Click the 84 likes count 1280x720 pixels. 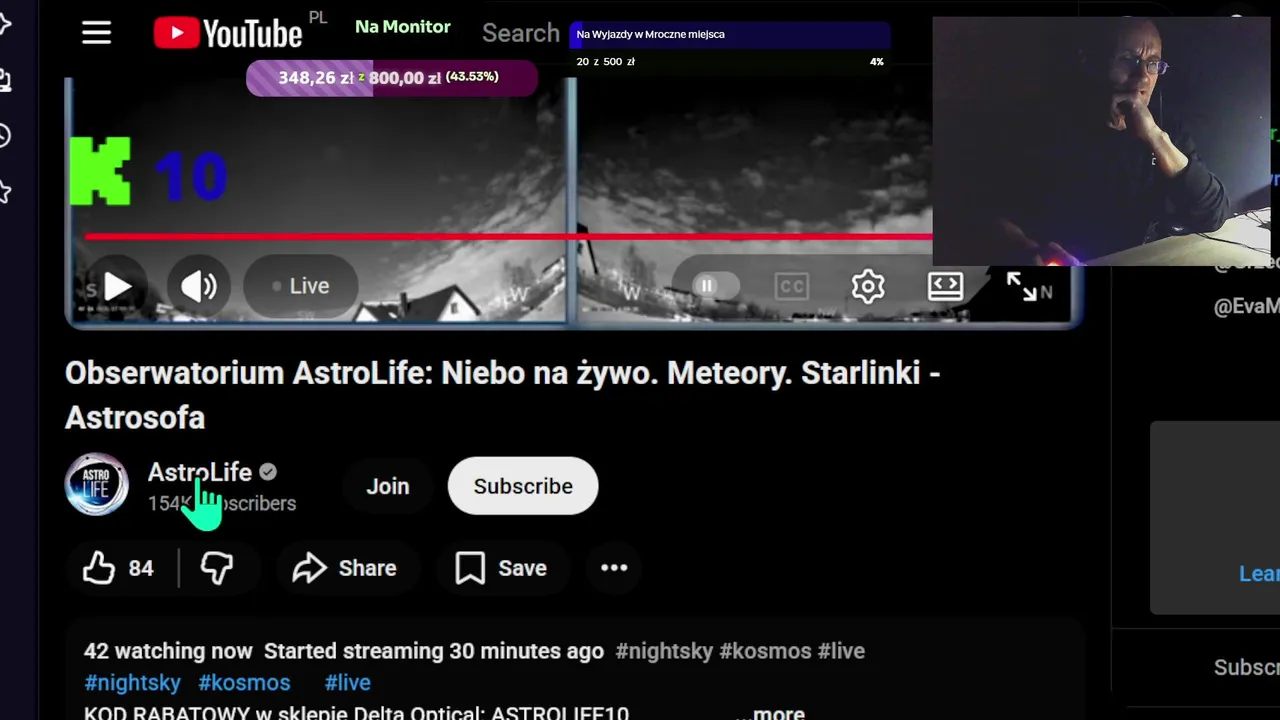coord(141,568)
